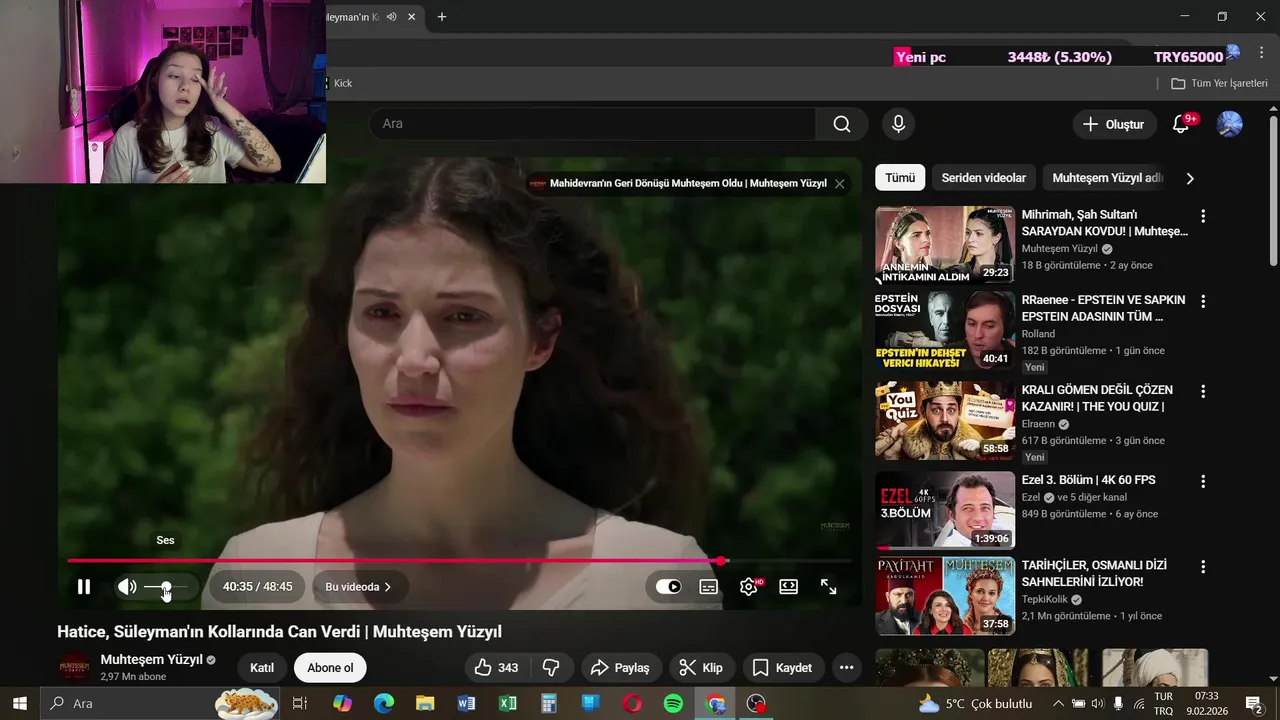This screenshot has width=1280, height=720.
Task: Click the volume slider handle
Action: pos(166,587)
